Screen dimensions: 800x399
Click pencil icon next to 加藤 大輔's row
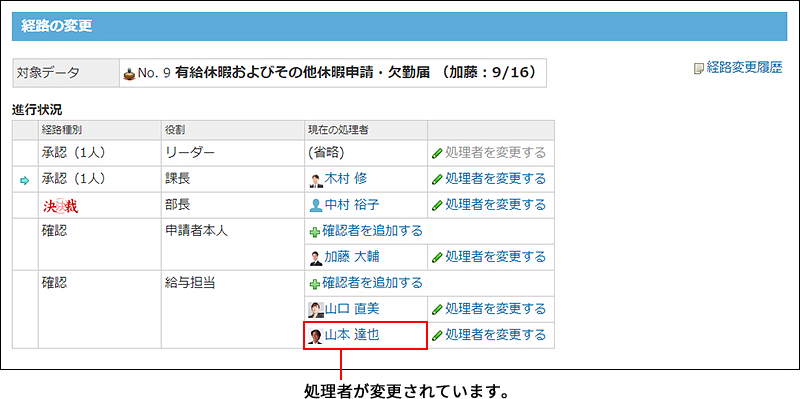(437, 258)
